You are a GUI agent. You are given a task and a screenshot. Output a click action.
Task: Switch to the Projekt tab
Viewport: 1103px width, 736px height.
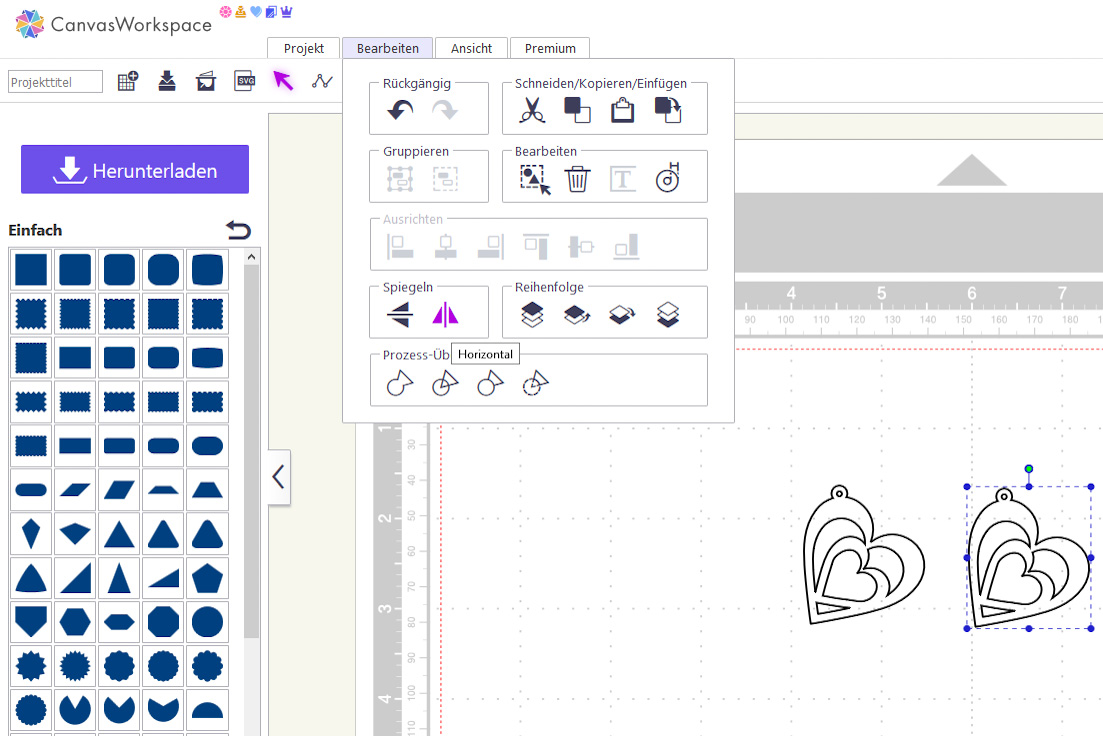click(x=303, y=48)
